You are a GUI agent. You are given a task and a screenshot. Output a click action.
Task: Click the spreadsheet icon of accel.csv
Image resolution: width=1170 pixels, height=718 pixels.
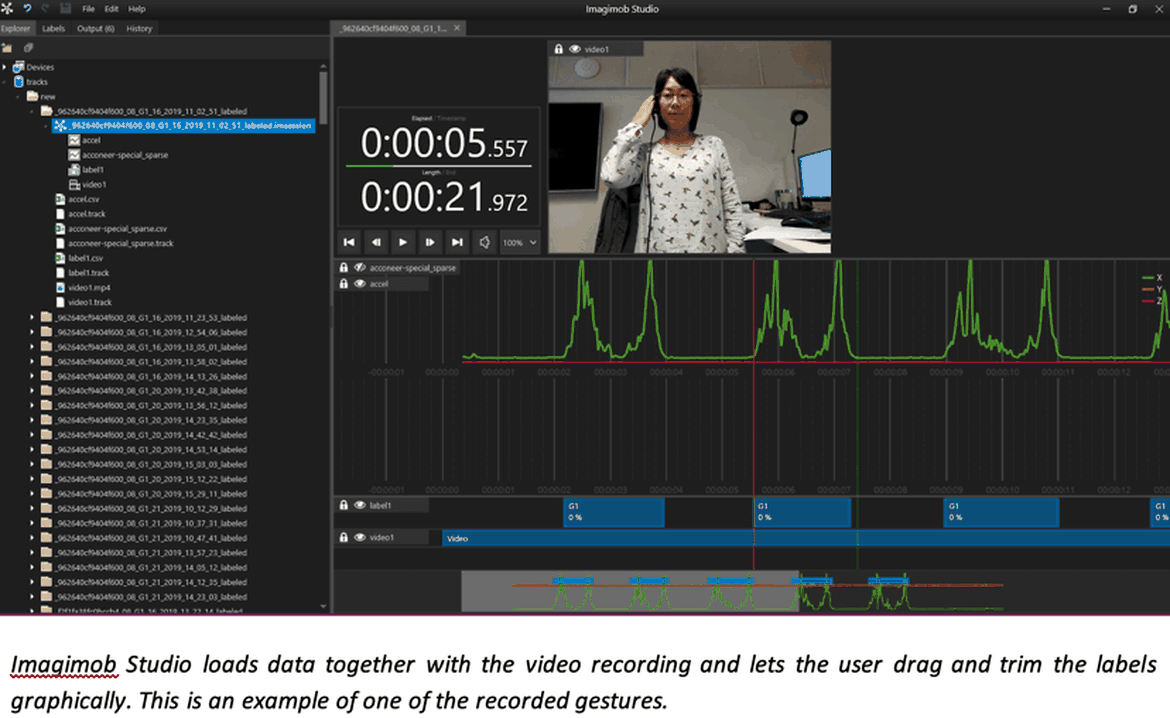coord(60,199)
